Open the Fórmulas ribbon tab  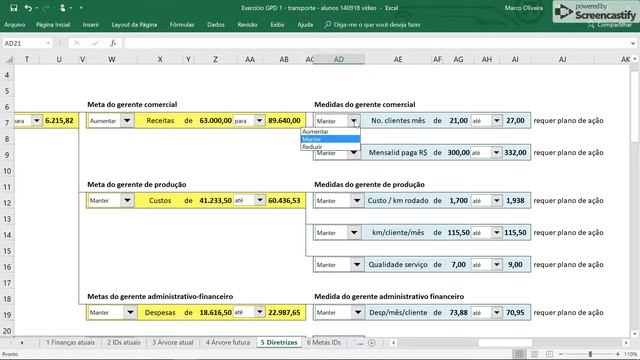[182, 24]
